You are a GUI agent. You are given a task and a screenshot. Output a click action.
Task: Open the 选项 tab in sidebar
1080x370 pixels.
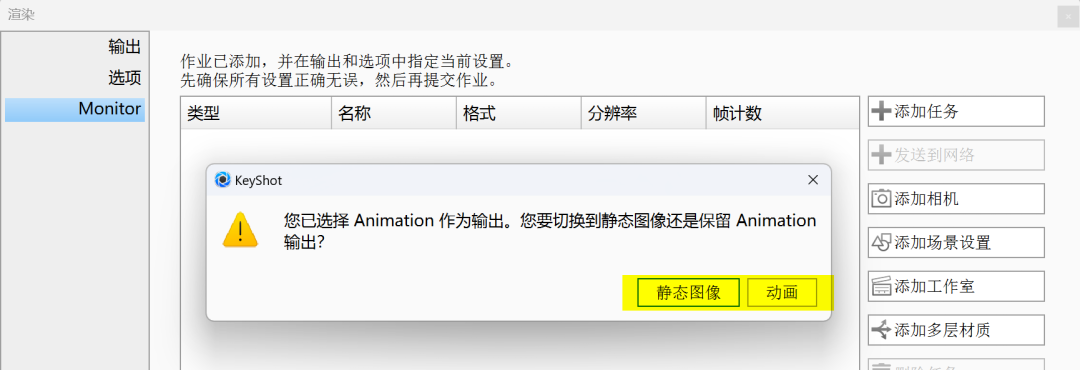pyautogui.click(x=75, y=78)
